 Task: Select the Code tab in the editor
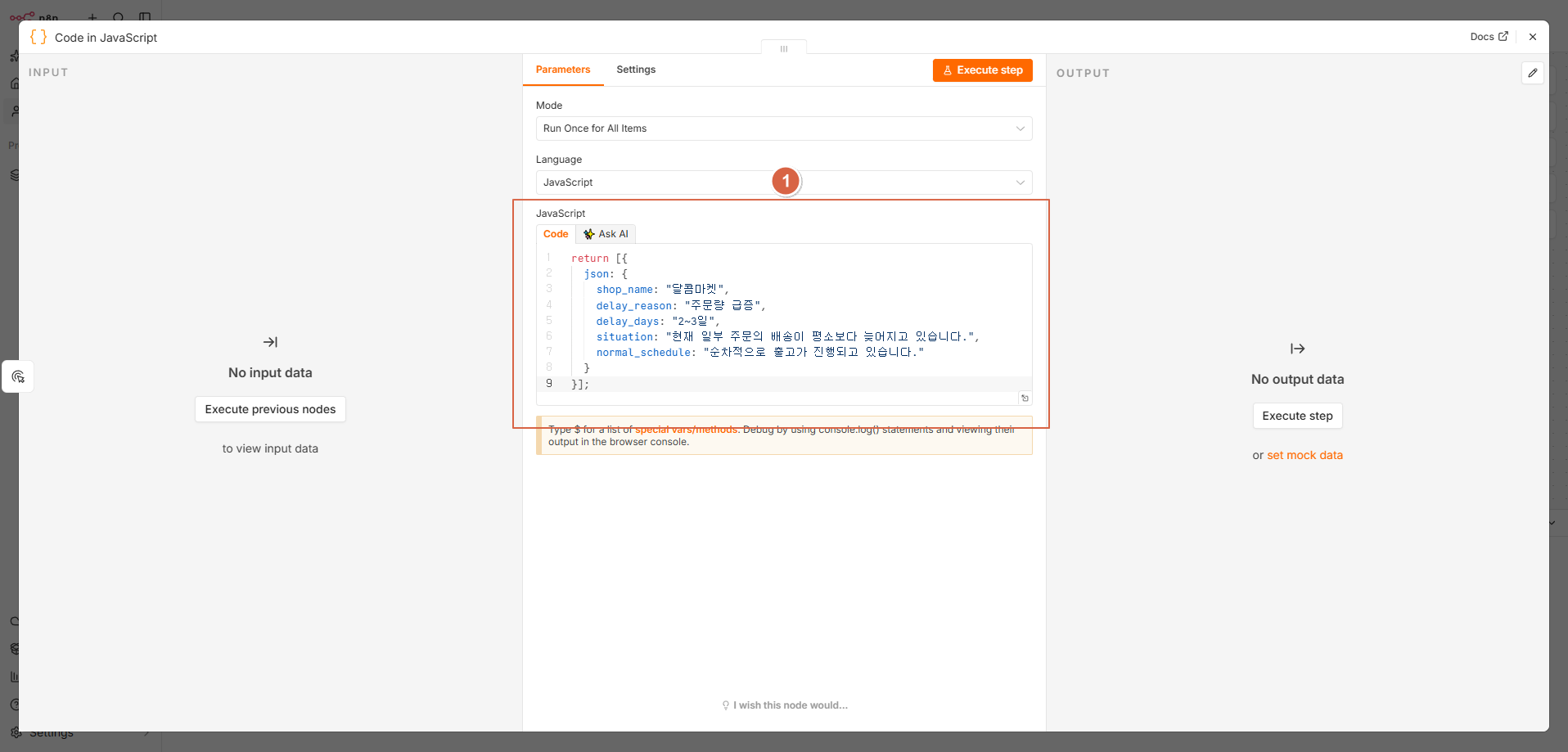tap(556, 234)
